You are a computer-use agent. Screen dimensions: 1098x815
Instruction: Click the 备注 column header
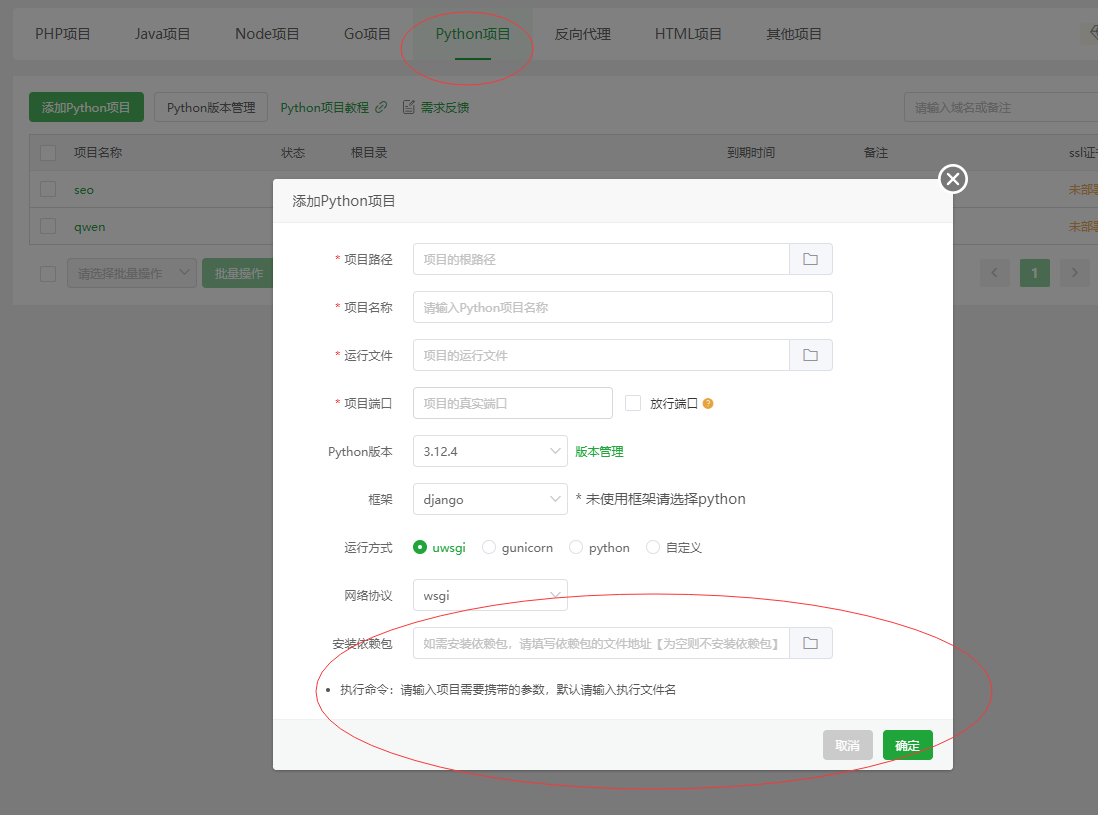875,153
